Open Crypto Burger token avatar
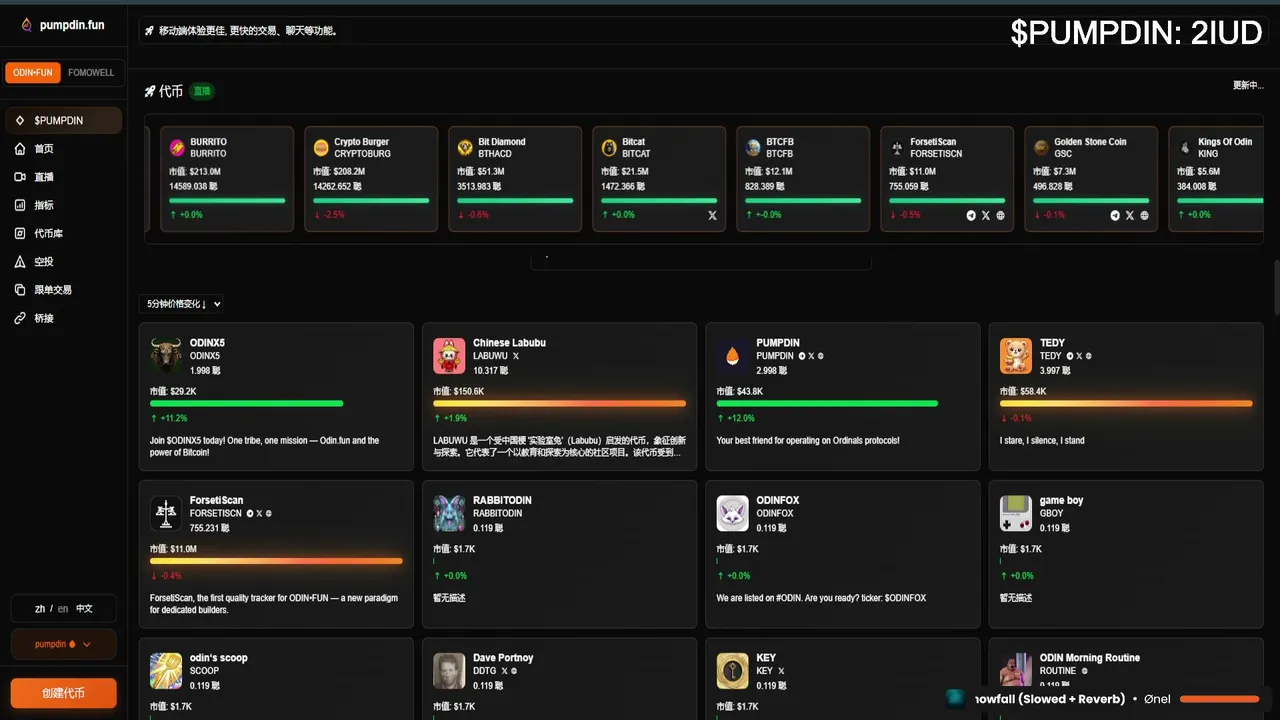Viewport: 1280px width, 720px height. [321, 148]
